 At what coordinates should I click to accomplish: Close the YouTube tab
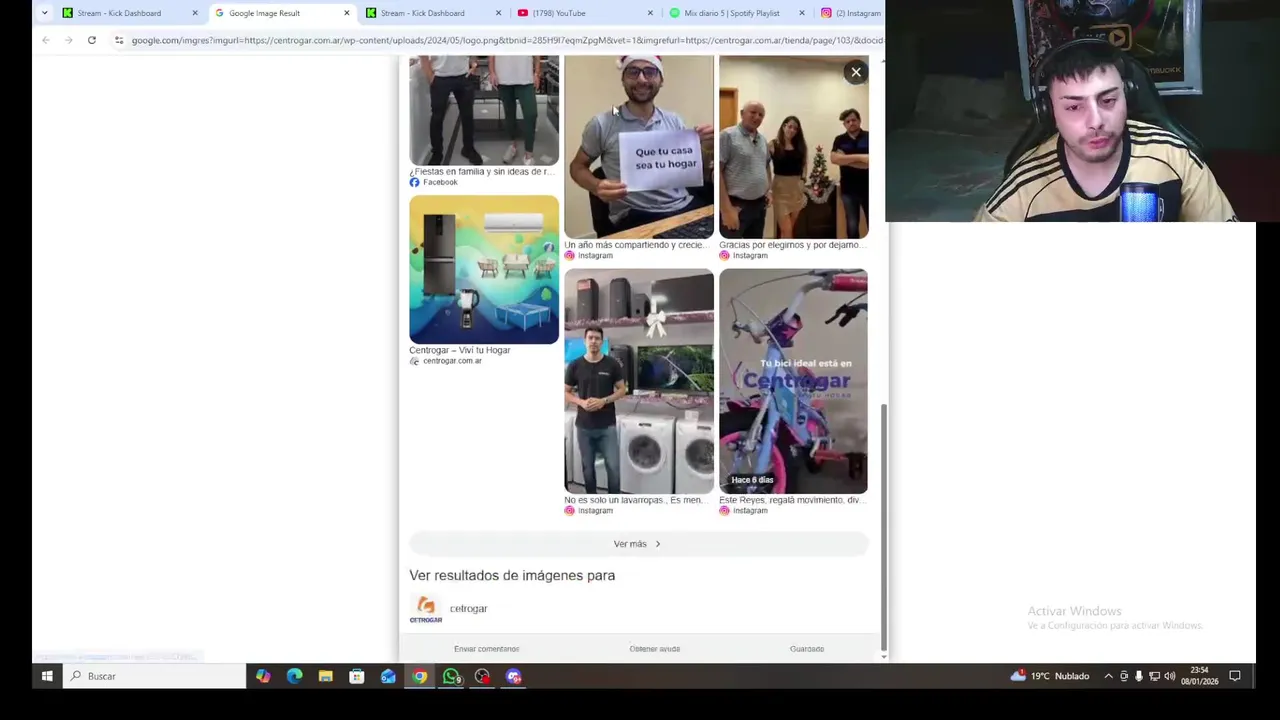650,13
